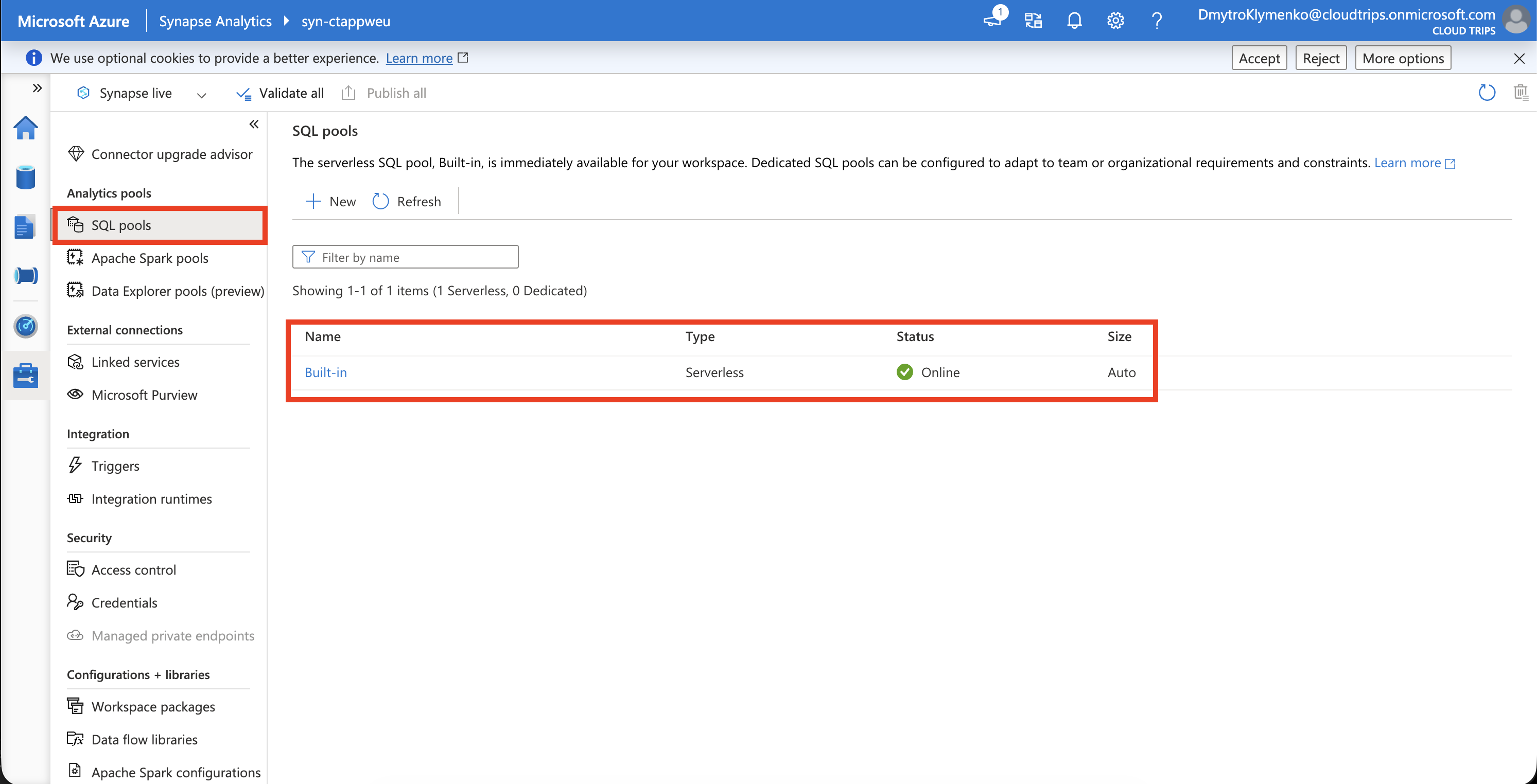The width and height of the screenshot is (1537, 784).
Task: Click the Online status cell
Action: (928, 372)
